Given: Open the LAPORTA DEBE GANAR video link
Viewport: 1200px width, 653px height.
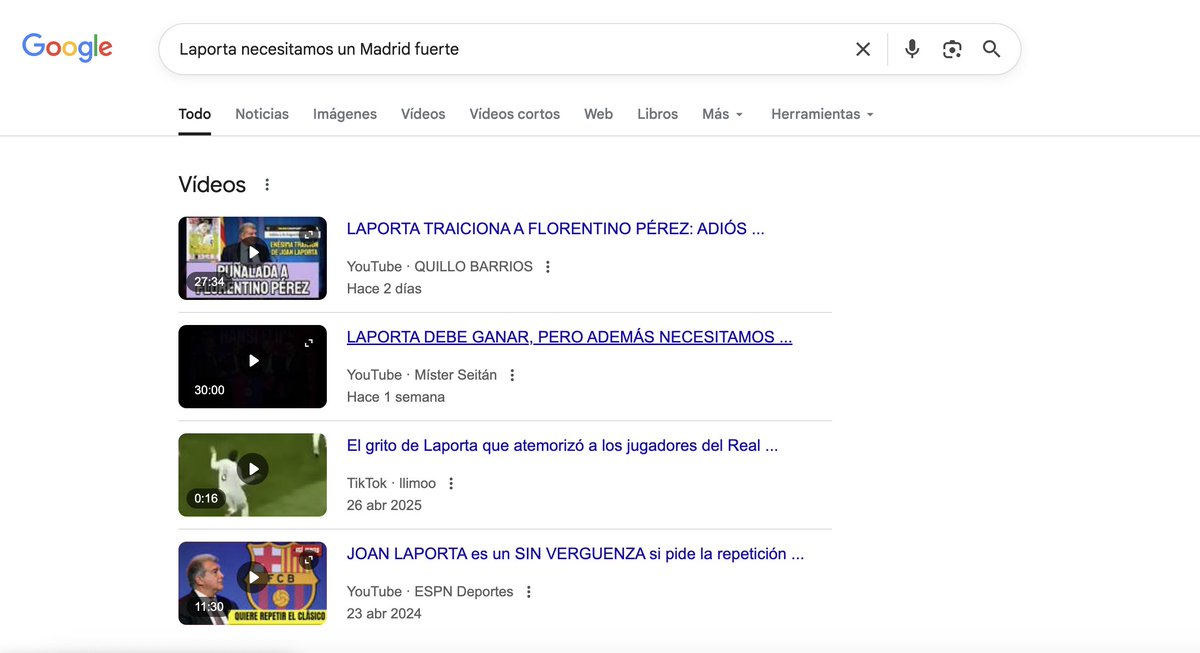Looking at the screenshot, I should click(x=569, y=336).
